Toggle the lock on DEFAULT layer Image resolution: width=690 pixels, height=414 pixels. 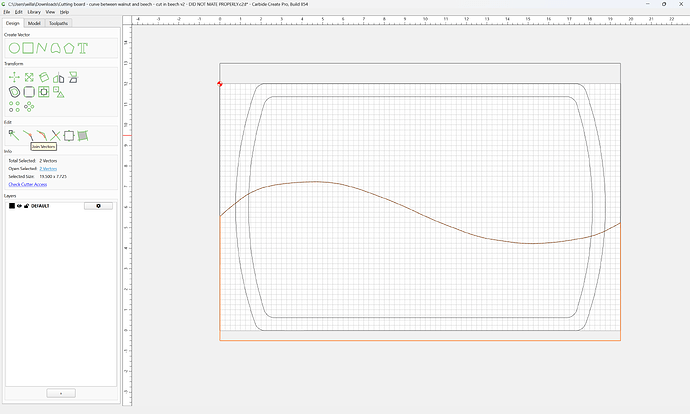(x=26, y=206)
